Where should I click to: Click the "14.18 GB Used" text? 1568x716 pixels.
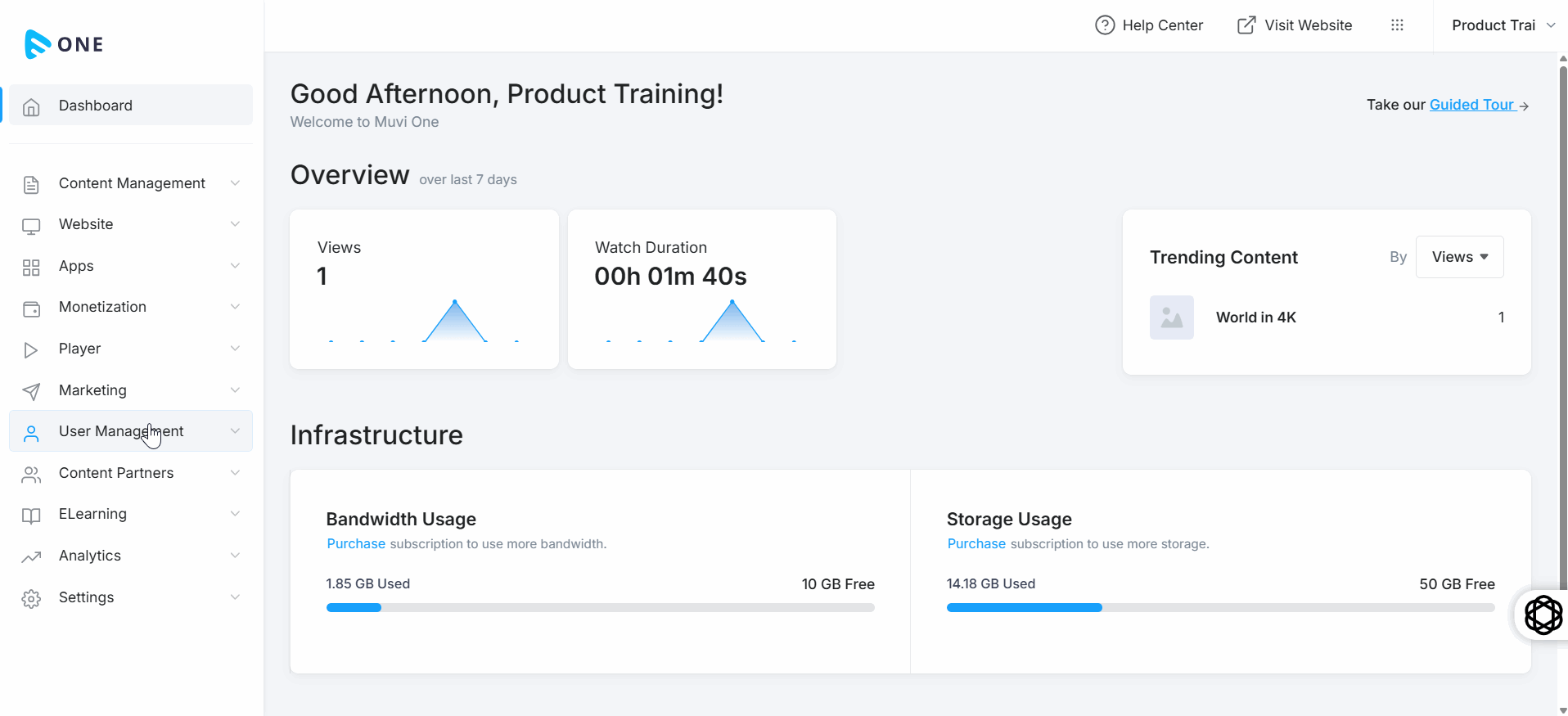click(x=991, y=583)
